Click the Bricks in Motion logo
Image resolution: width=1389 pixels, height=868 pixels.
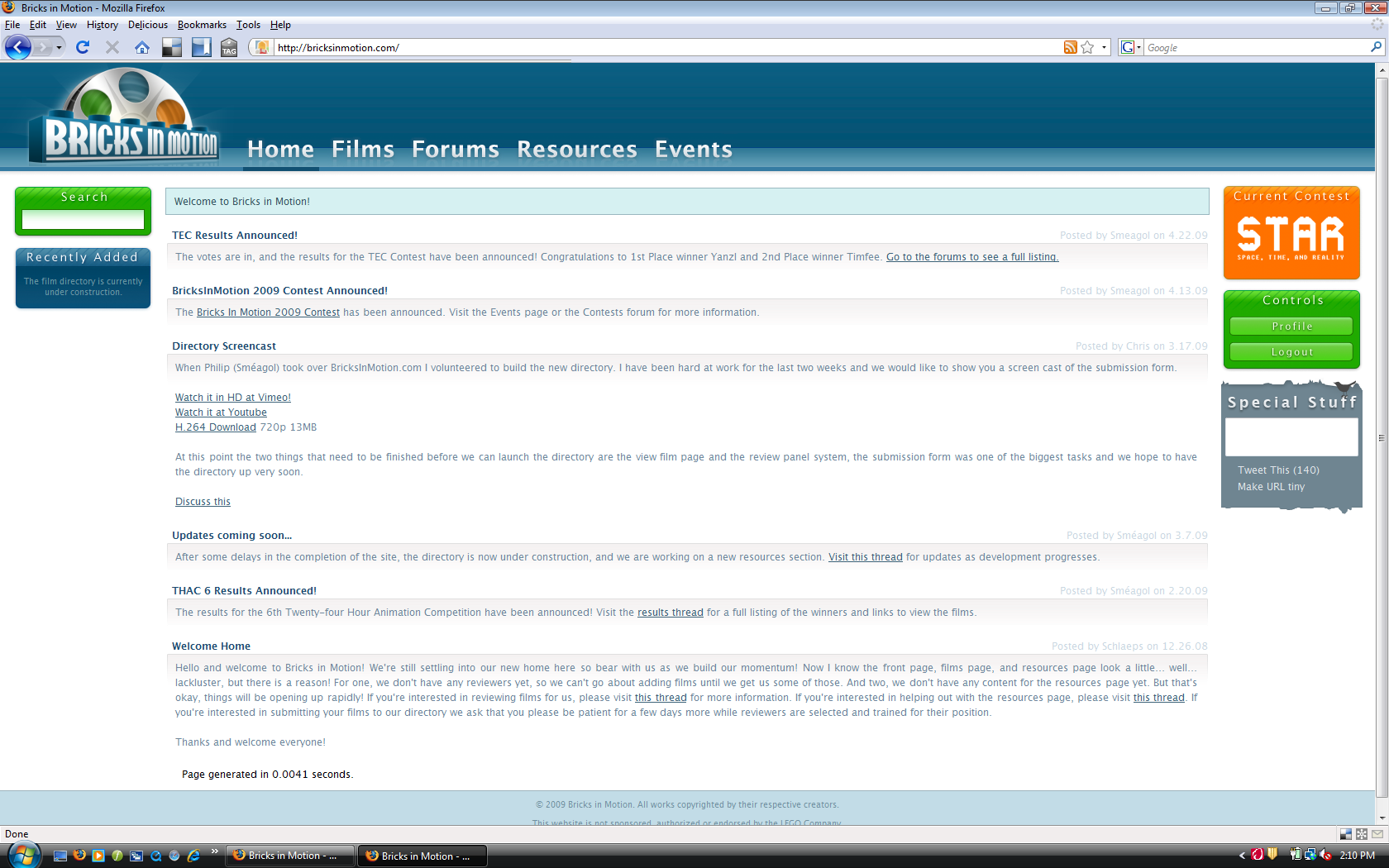point(124,116)
